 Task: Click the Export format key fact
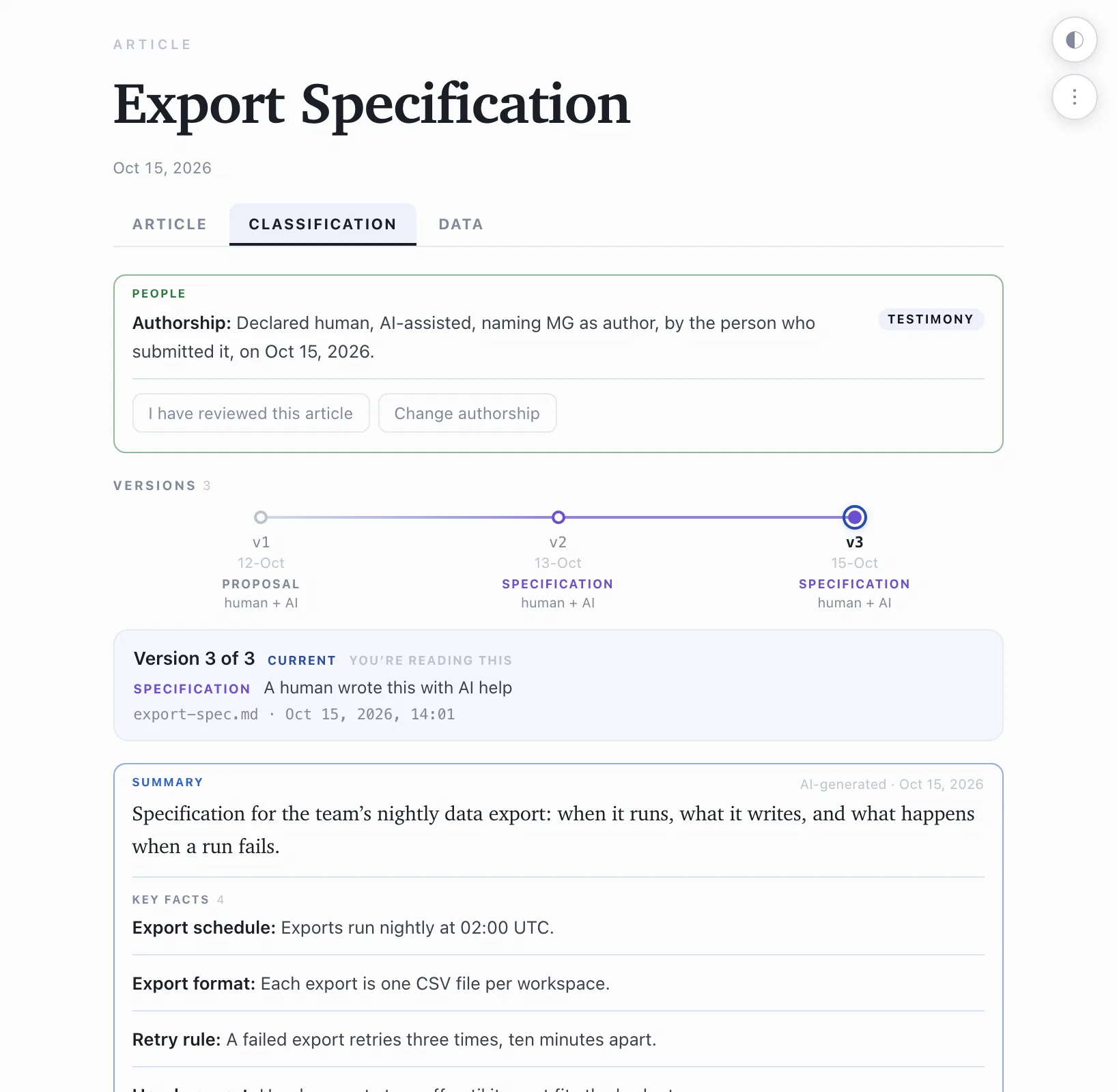(x=558, y=983)
